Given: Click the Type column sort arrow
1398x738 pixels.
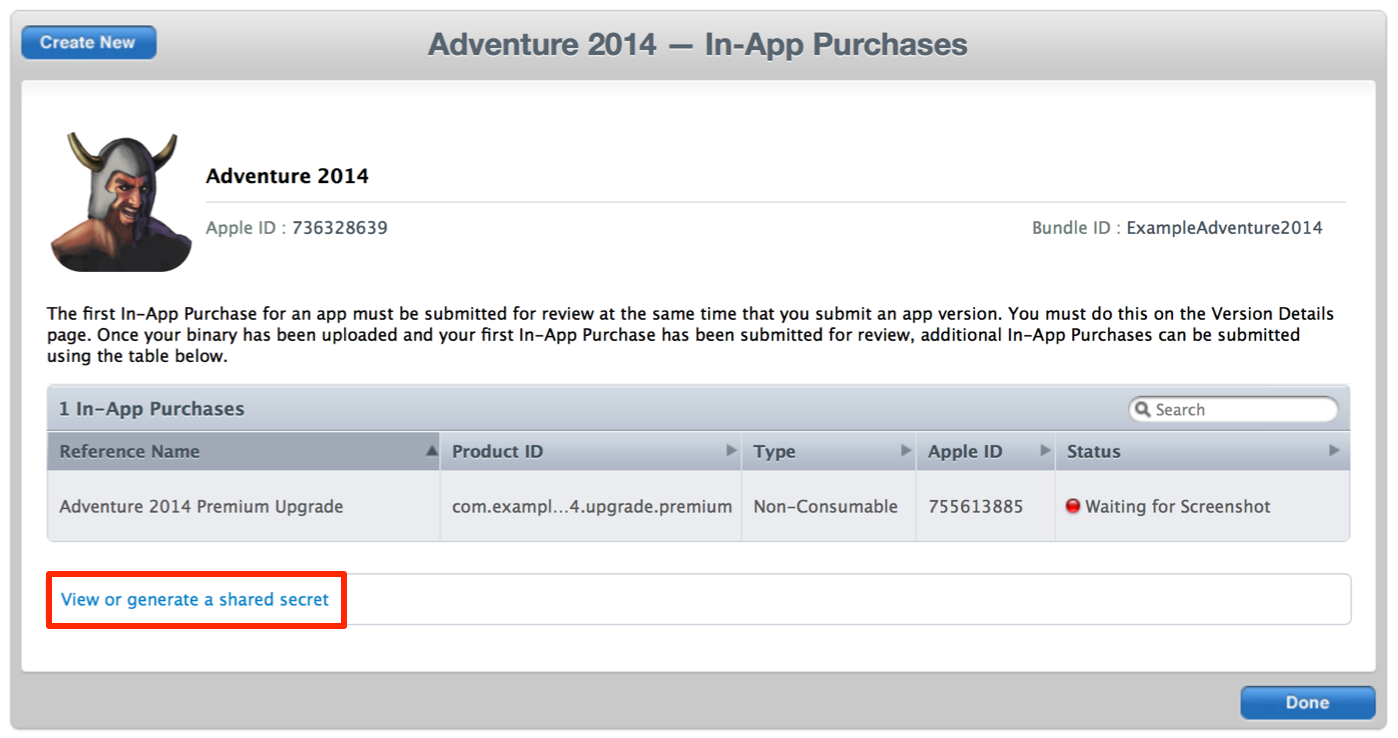Looking at the screenshot, I should [906, 451].
